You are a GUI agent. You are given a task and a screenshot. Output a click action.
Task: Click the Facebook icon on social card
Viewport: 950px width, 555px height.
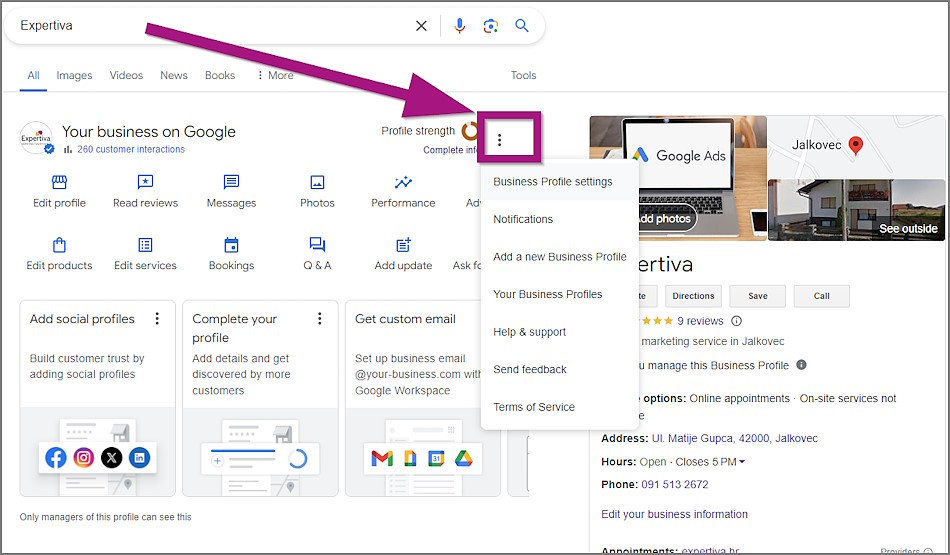tap(56, 457)
